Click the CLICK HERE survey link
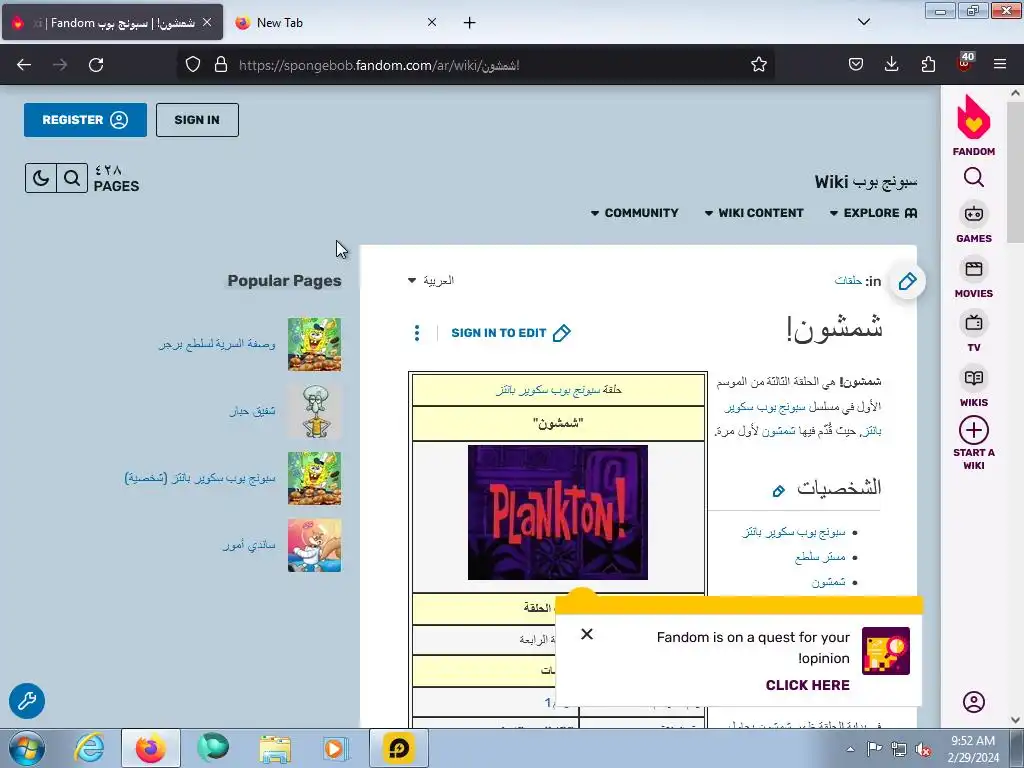This screenshot has height=768, width=1024. (x=807, y=685)
